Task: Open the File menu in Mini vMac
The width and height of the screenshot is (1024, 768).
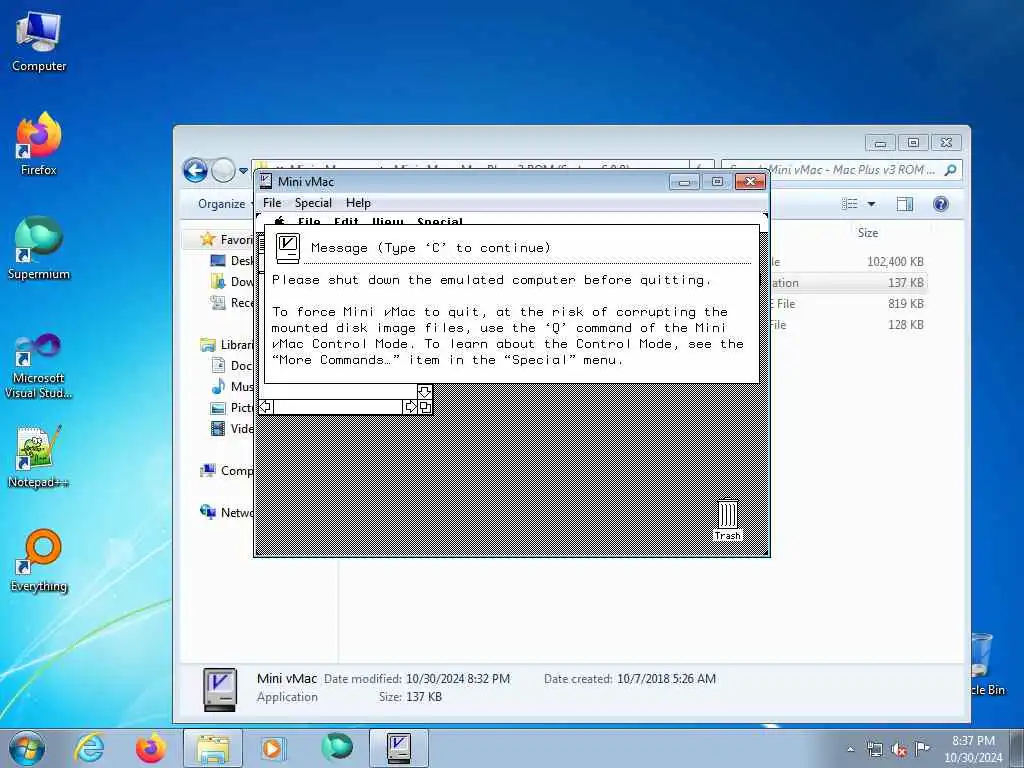Action: pyautogui.click(x=272, y=202)
